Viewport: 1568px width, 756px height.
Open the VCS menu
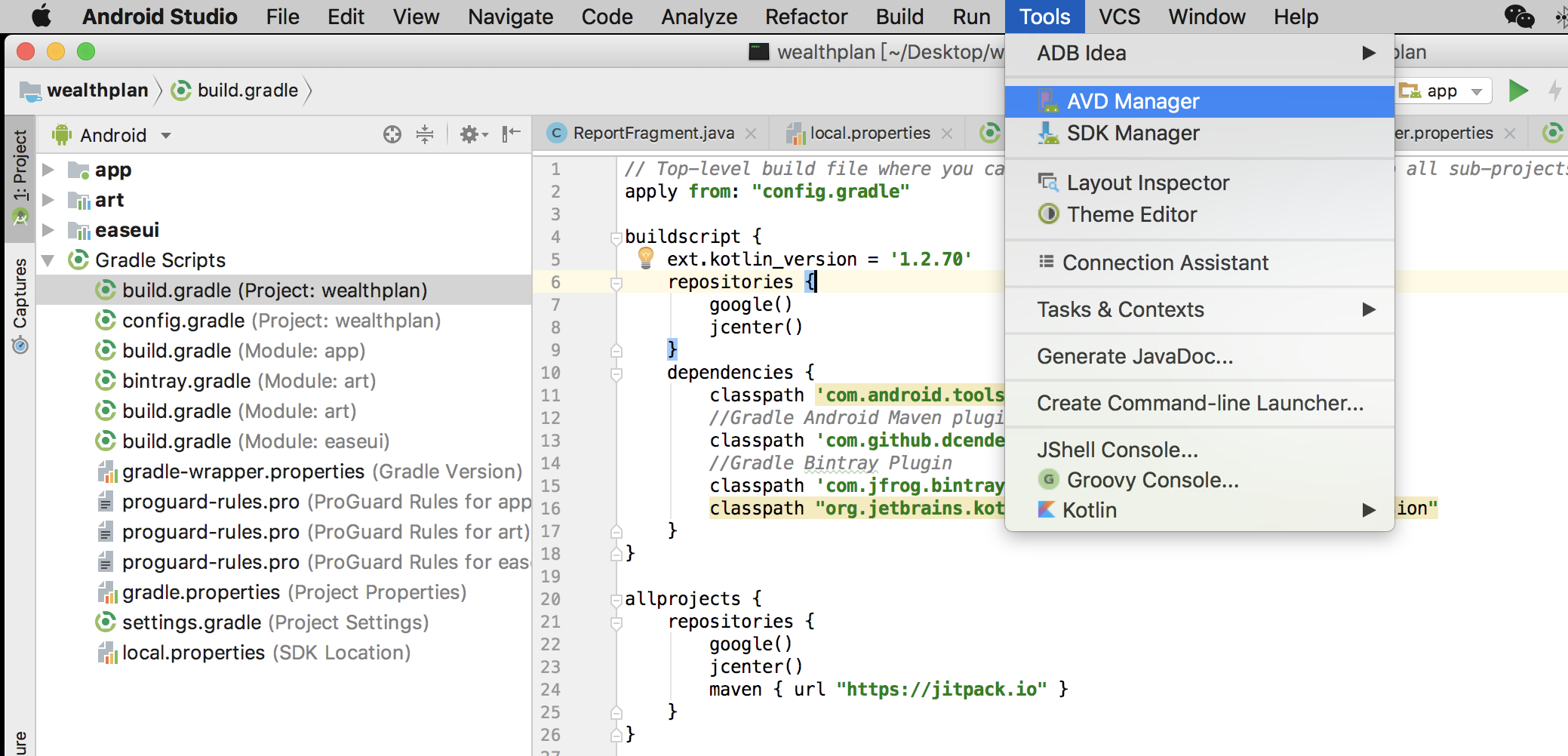(1119, 17)
